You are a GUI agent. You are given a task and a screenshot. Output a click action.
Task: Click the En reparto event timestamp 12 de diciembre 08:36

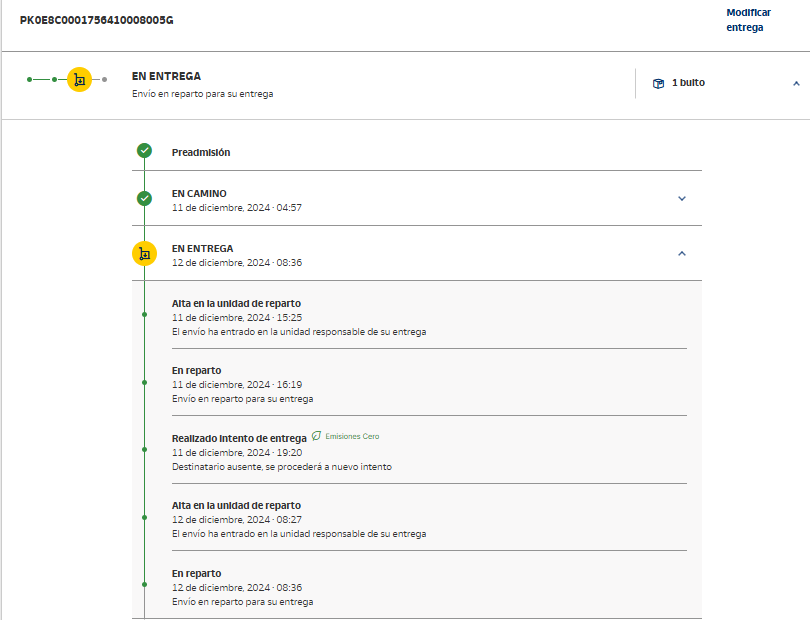(237, 588)
